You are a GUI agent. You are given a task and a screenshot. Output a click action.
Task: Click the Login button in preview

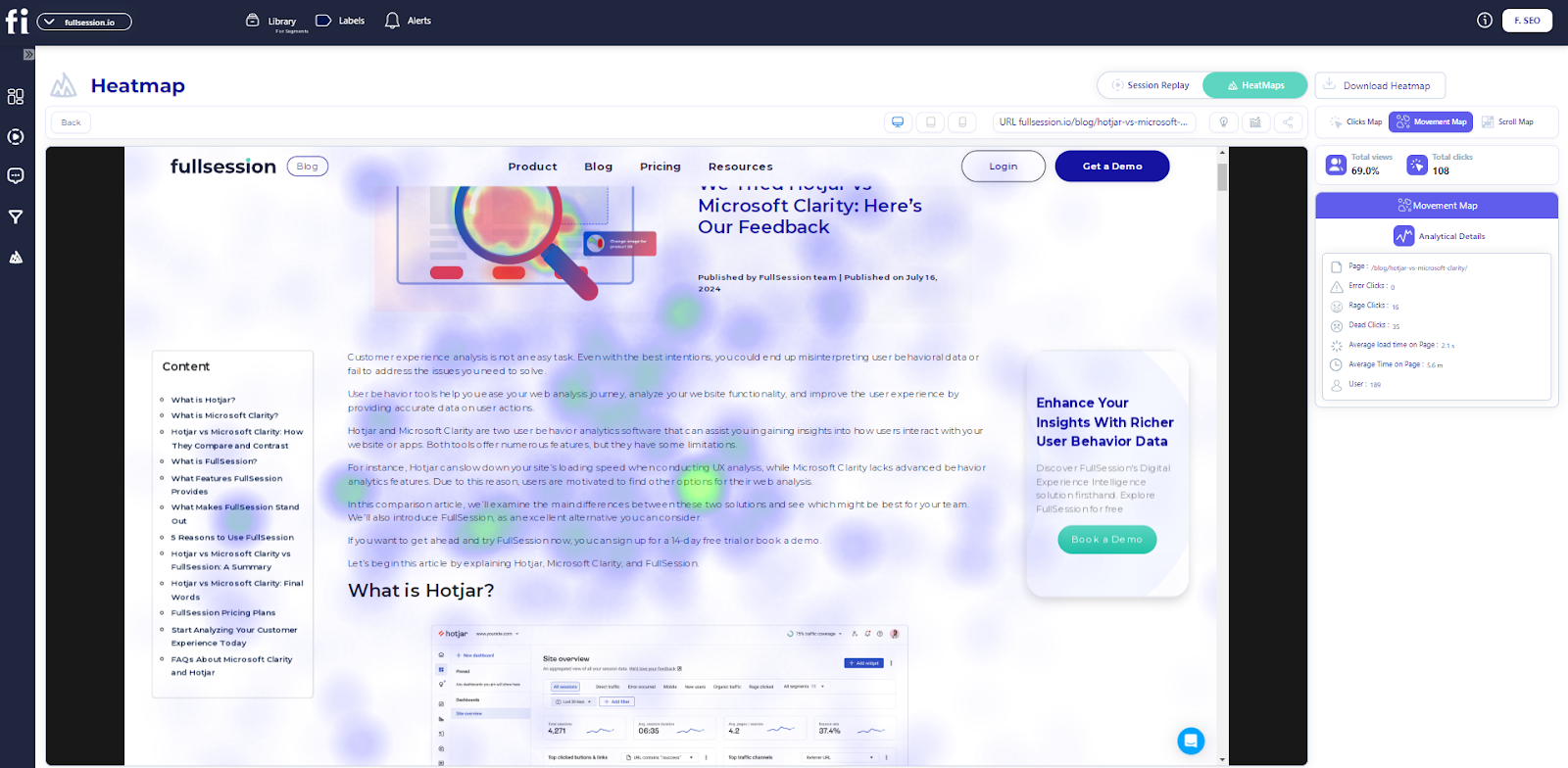1004,167
